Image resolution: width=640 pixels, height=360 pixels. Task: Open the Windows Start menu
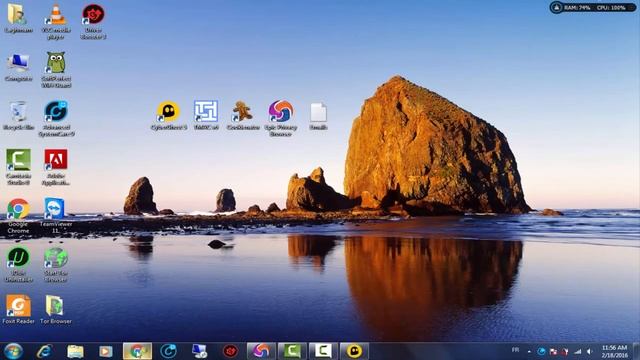(13, 351)
